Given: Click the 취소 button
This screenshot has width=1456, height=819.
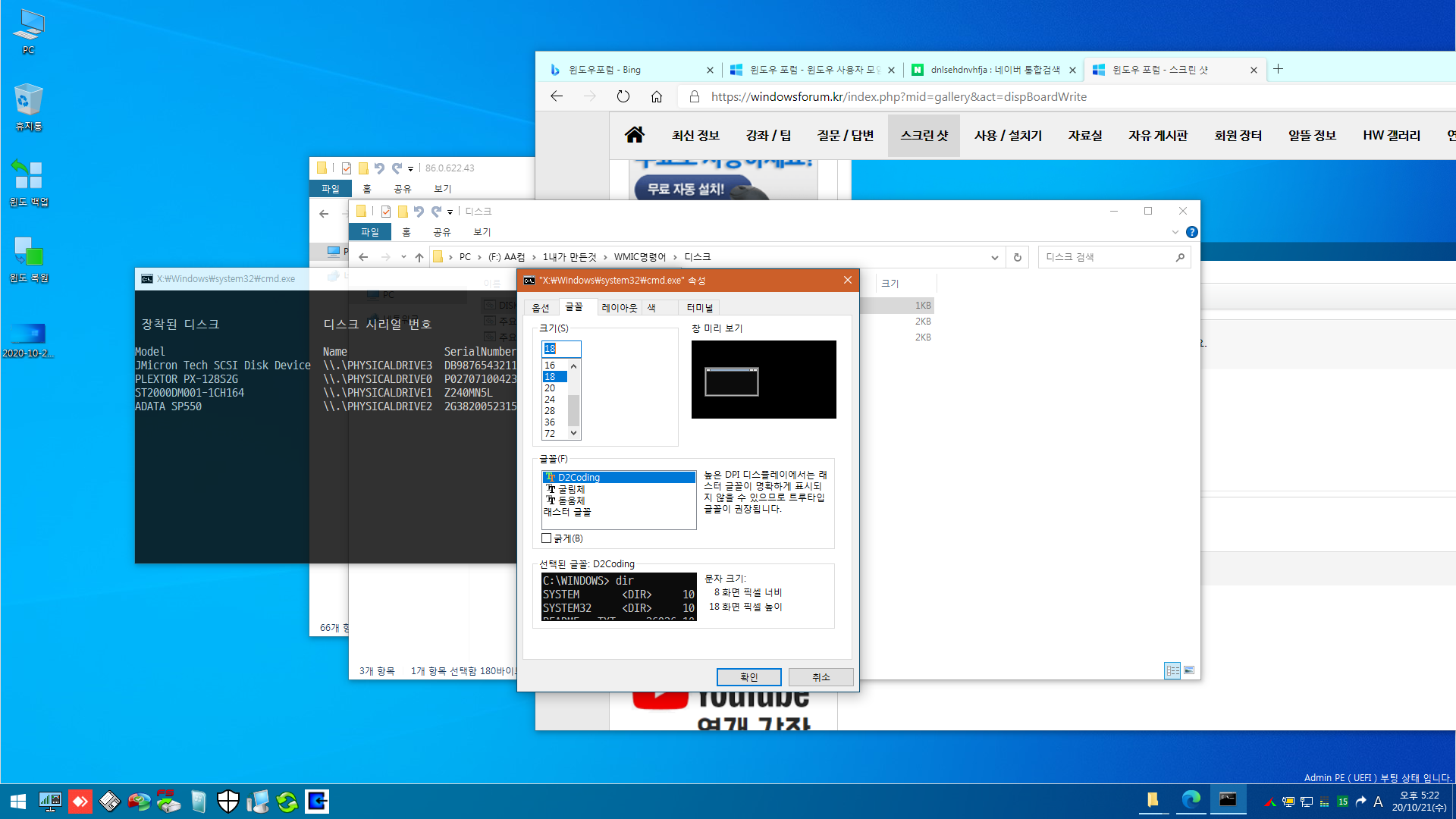Looking at the screenshot, I should (x=821, y=677).
